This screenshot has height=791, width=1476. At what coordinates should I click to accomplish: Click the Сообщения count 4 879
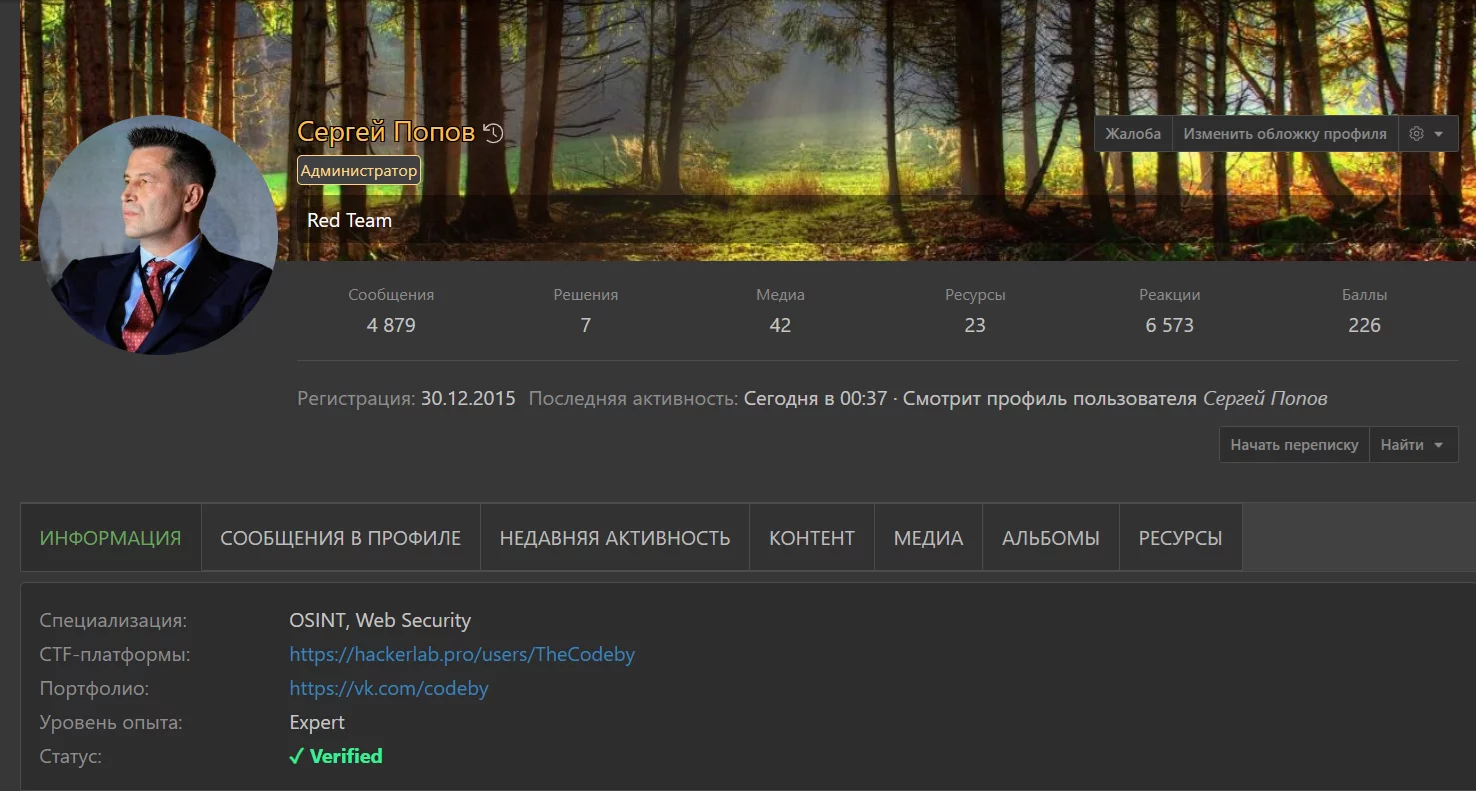click(x=391, y=324)
